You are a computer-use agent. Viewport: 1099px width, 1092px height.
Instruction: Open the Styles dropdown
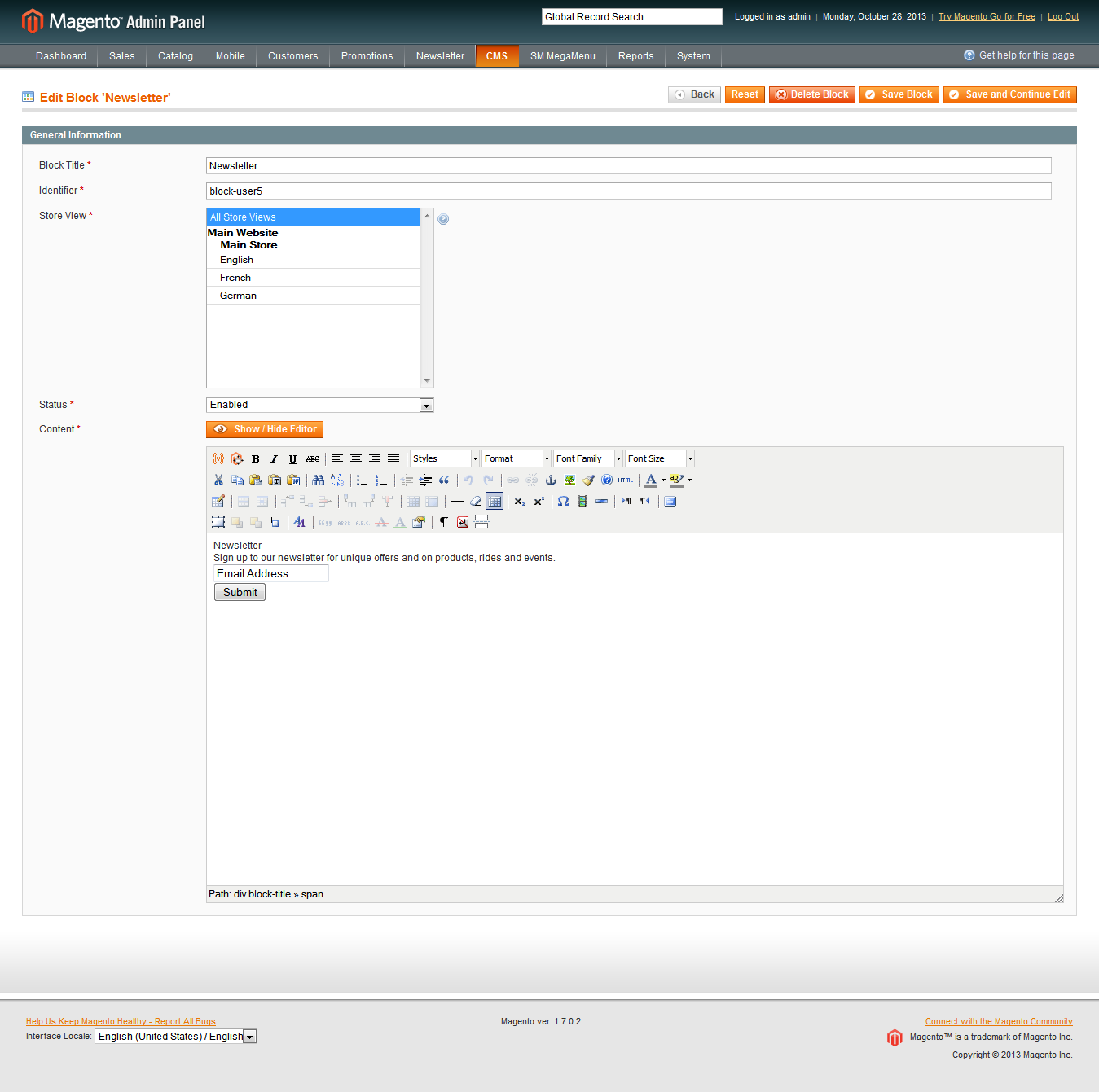(445, 458)
